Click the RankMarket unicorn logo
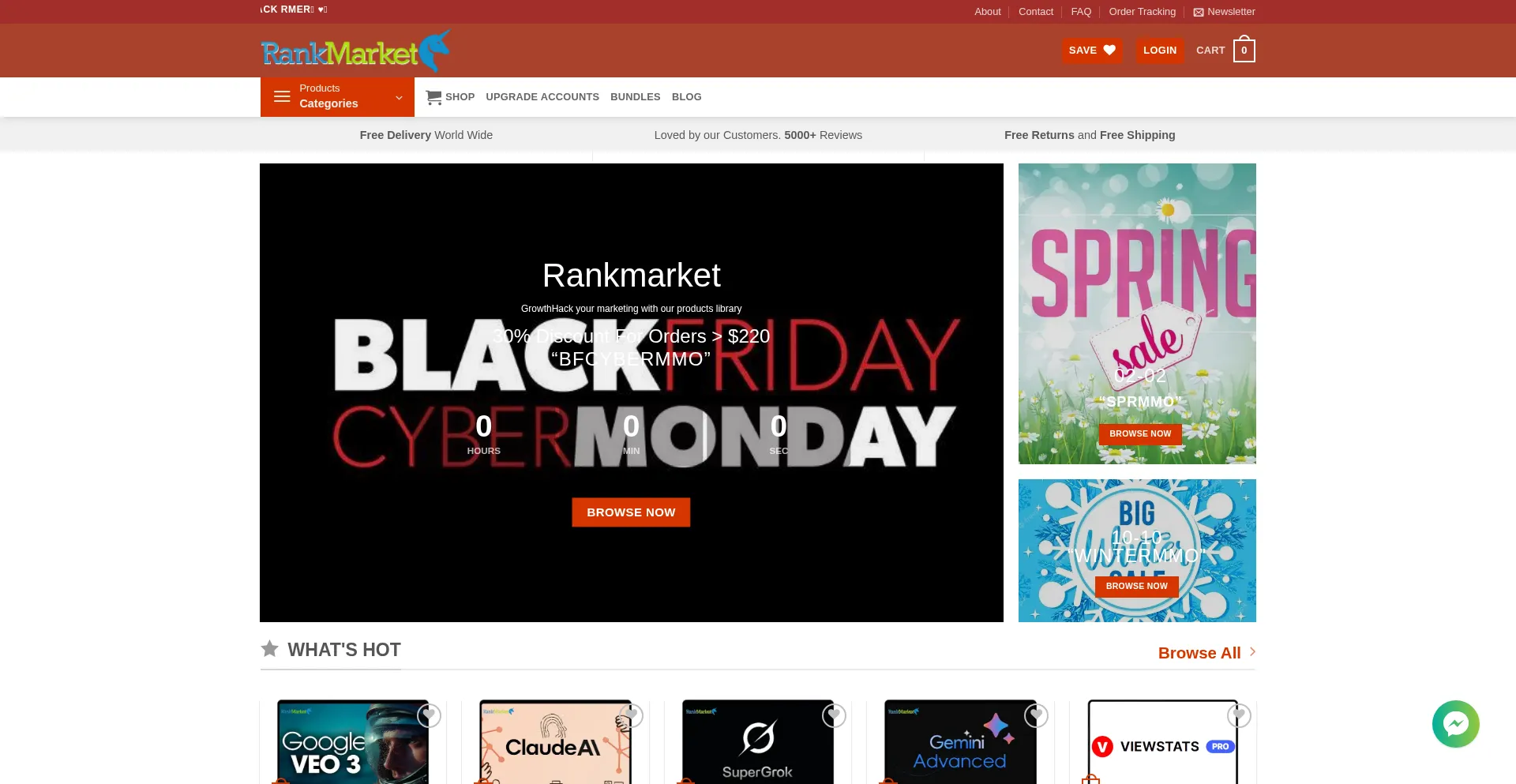1516x784 pixels. point(355,51)
